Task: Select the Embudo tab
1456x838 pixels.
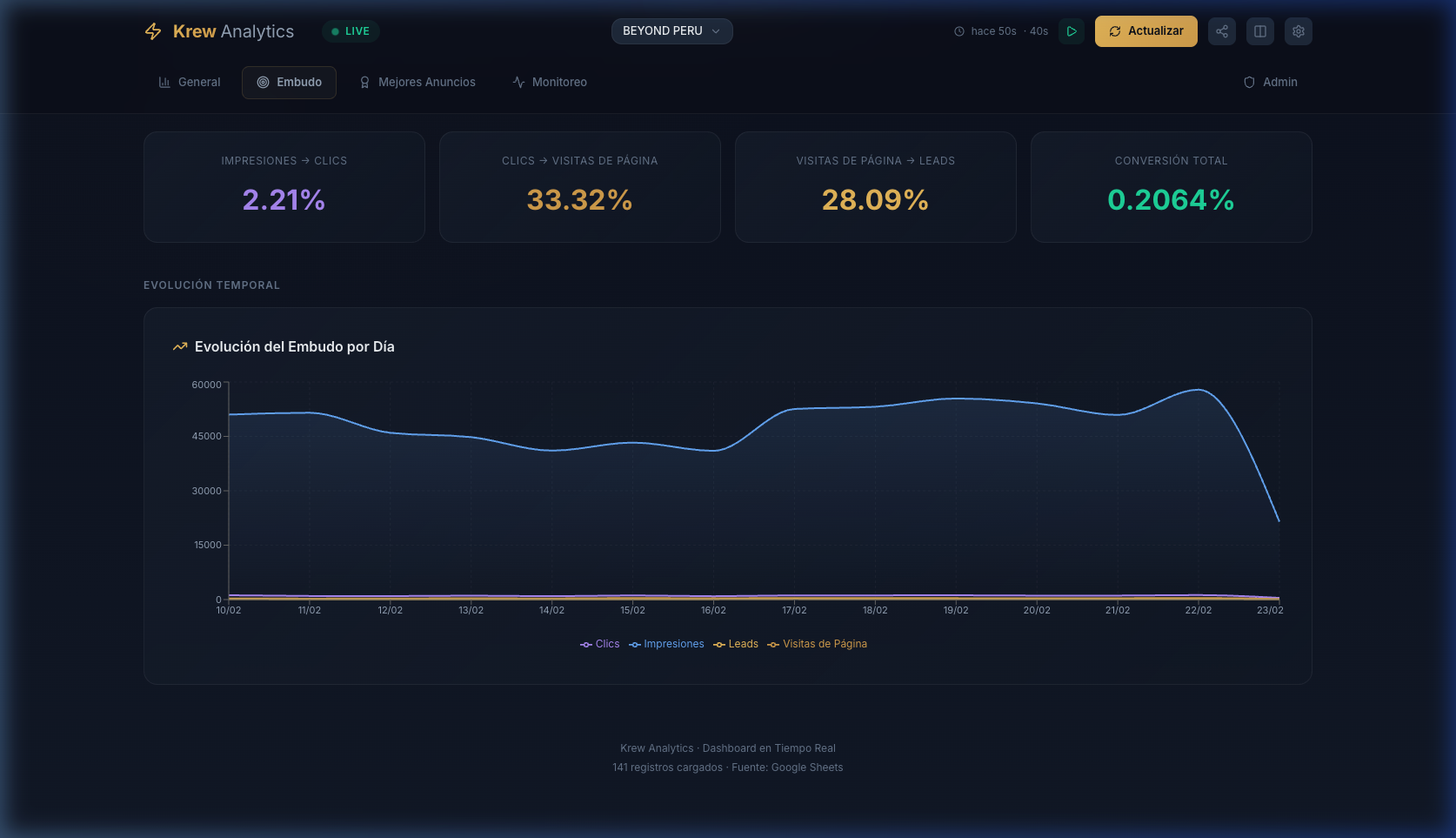Action: tap(289, 82)
